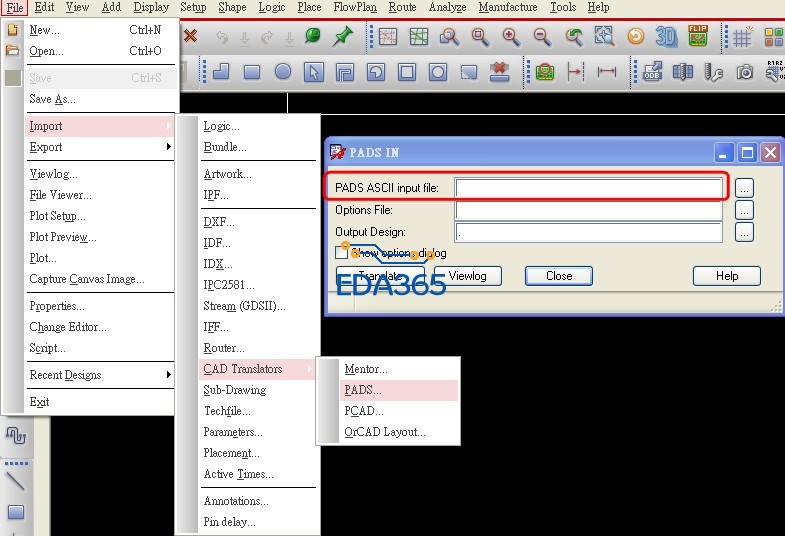Click the zoom fit magnifier icon

point(480,37)
